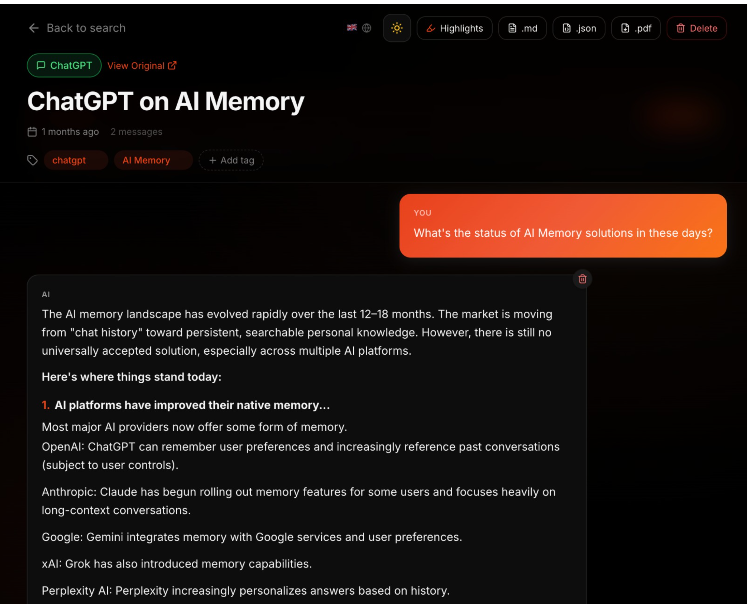Click the line starting "Google: Gemini integrates memory"

tap(252, 537)
